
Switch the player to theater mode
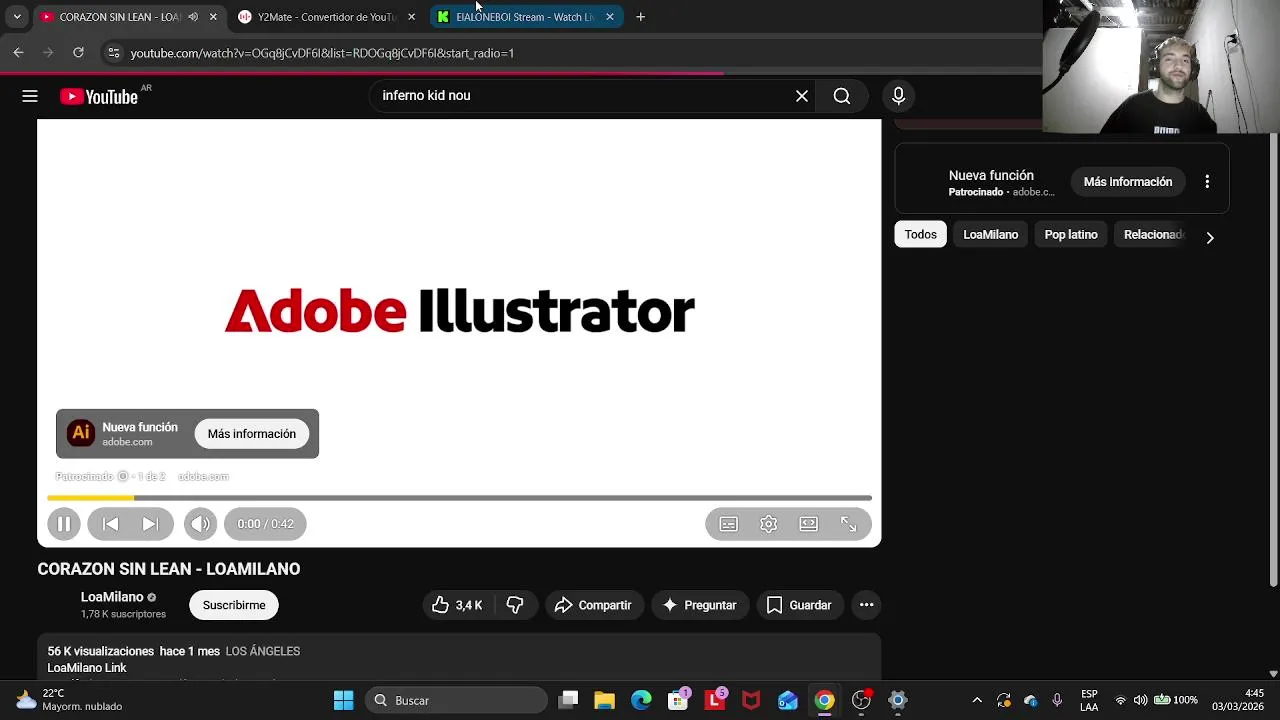coord(808,524)
